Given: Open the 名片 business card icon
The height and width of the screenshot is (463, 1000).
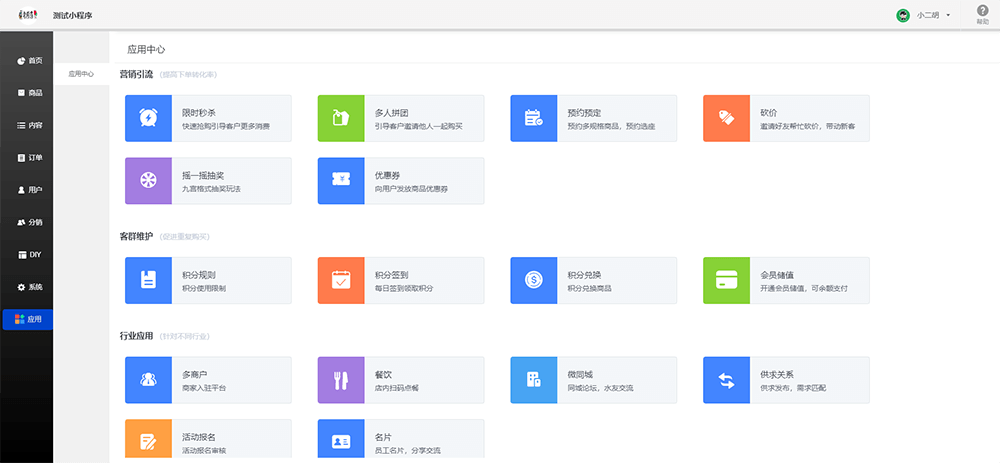Looking at the screenshot, I should [x=341, y=441].
